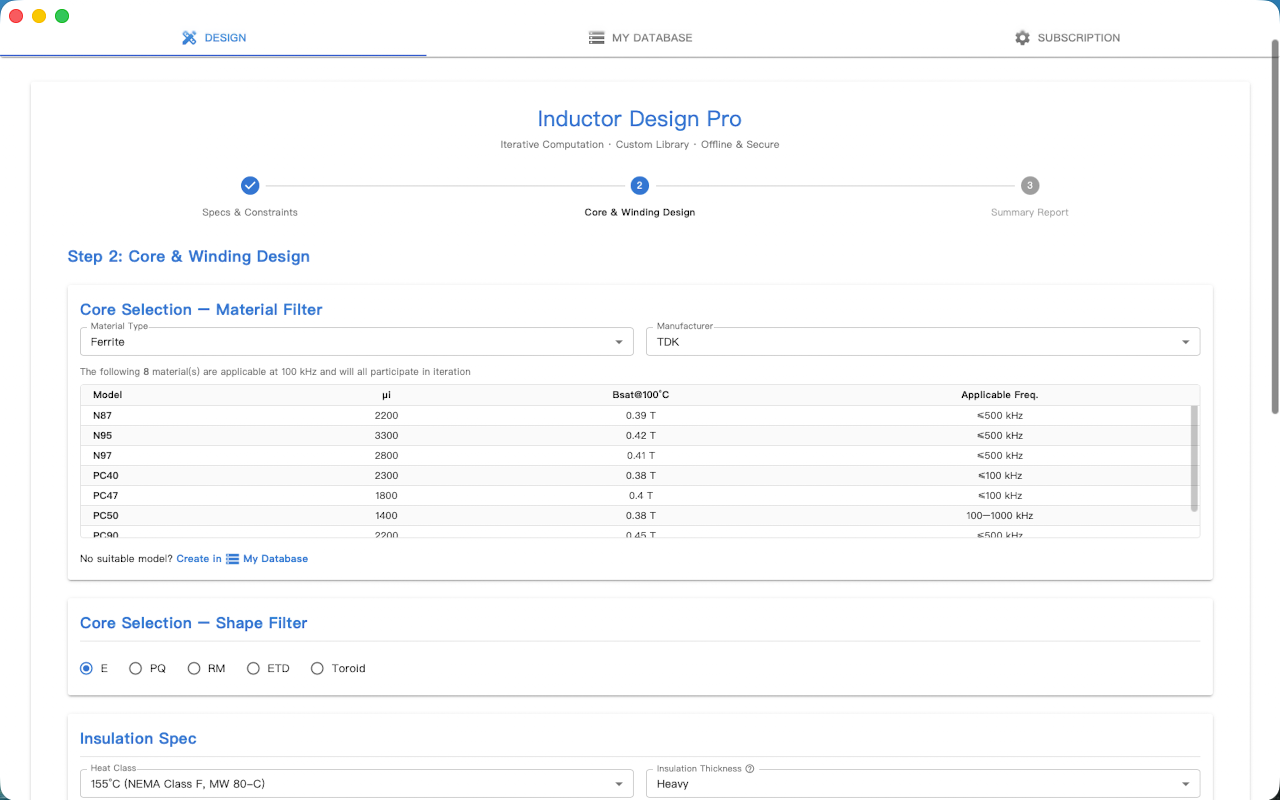Click the My Database tab storage icon
The height and width of the screenshot is (800, 1280).
pyautogui.click(x=596, y=38)
